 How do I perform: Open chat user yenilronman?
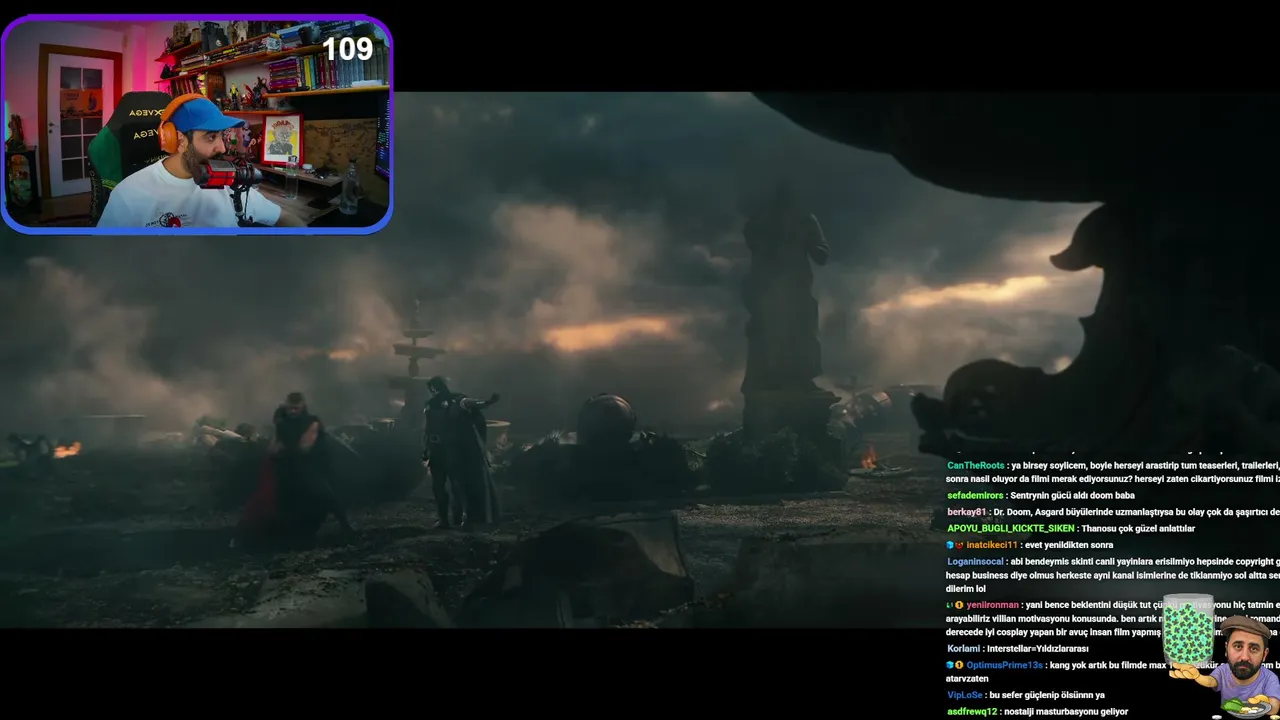993,605
